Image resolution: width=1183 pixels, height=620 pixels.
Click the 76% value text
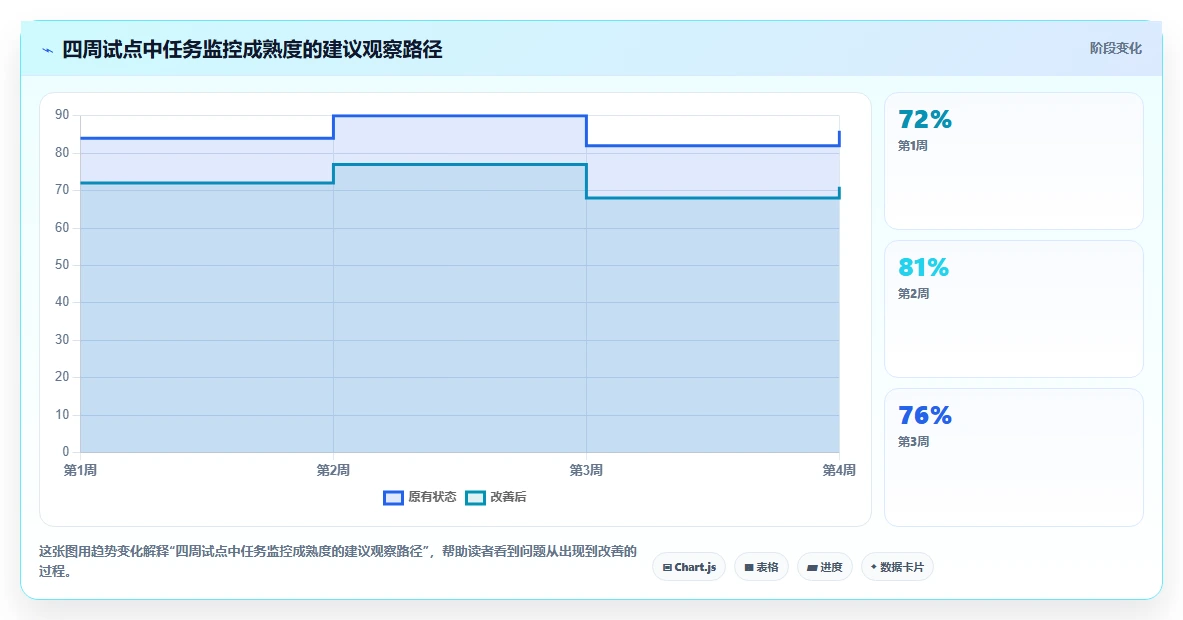(x=925, y=415)
